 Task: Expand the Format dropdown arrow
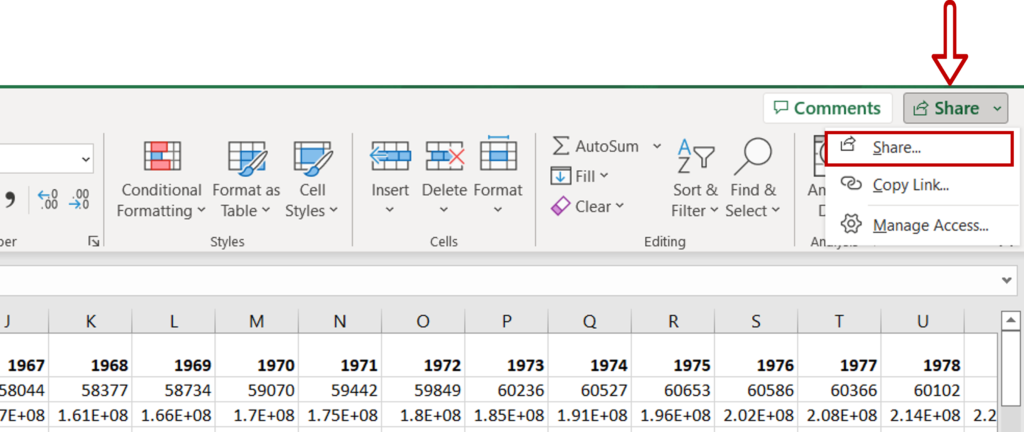(x=498, y=210)
